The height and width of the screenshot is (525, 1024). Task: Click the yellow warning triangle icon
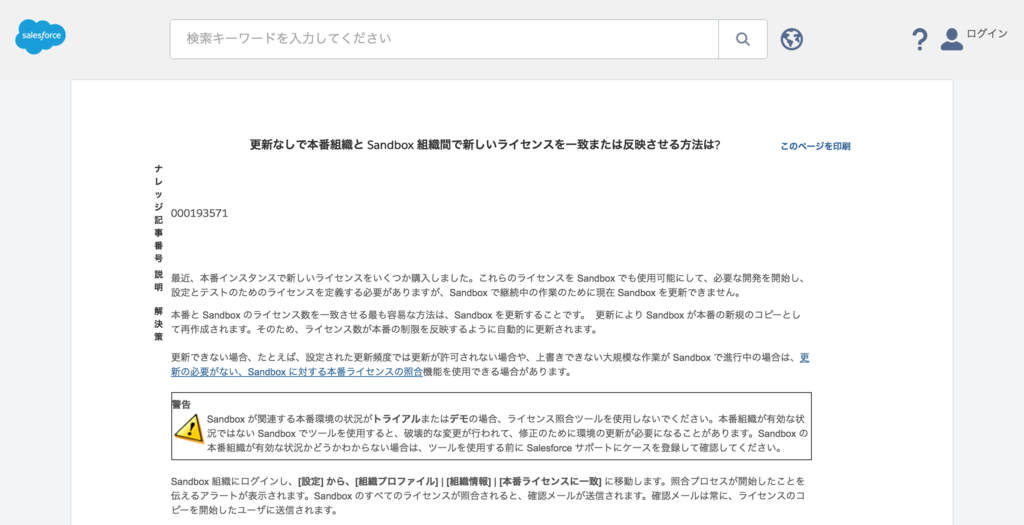point(188,430)
